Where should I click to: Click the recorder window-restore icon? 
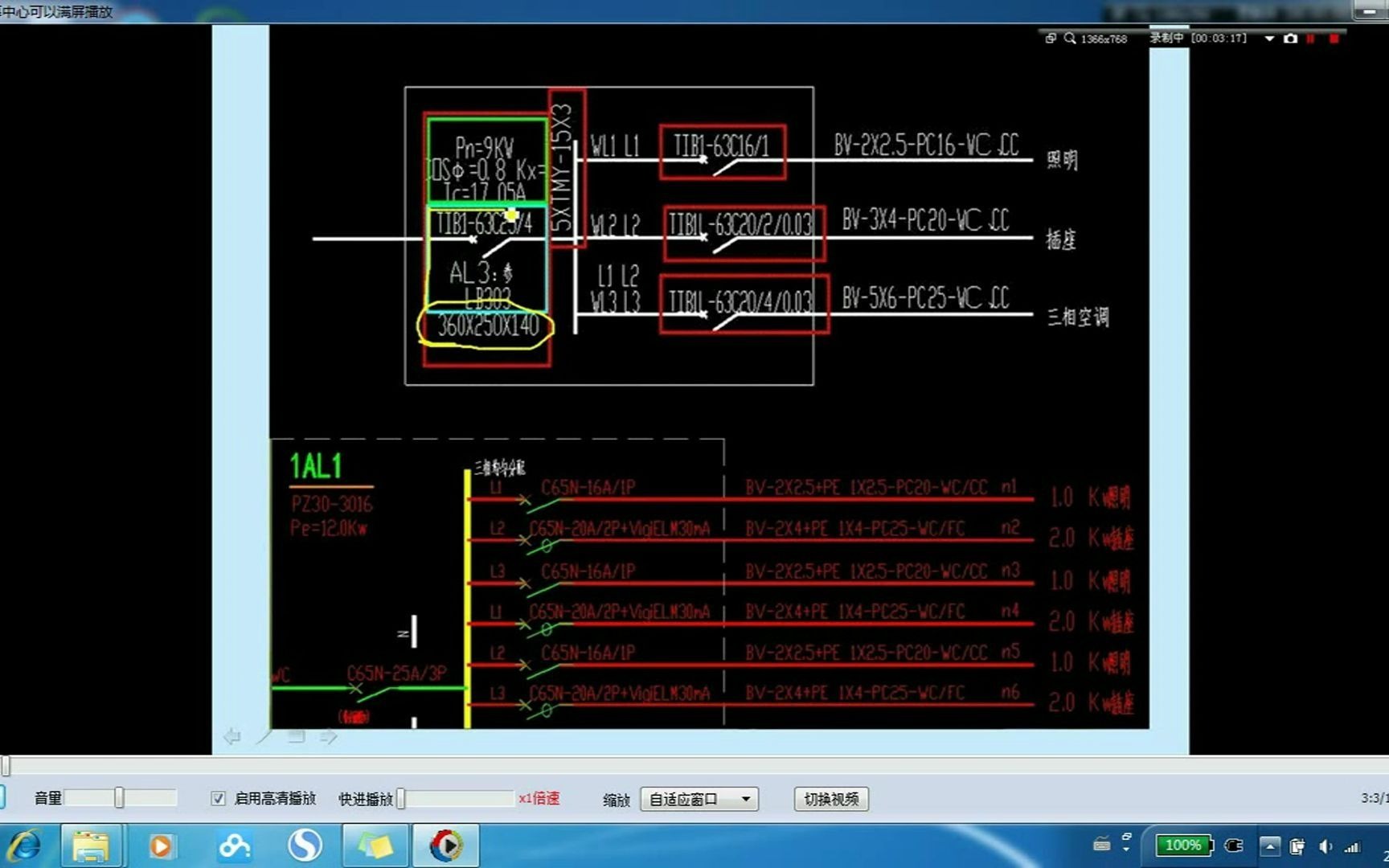click(x=1050, y=39)
